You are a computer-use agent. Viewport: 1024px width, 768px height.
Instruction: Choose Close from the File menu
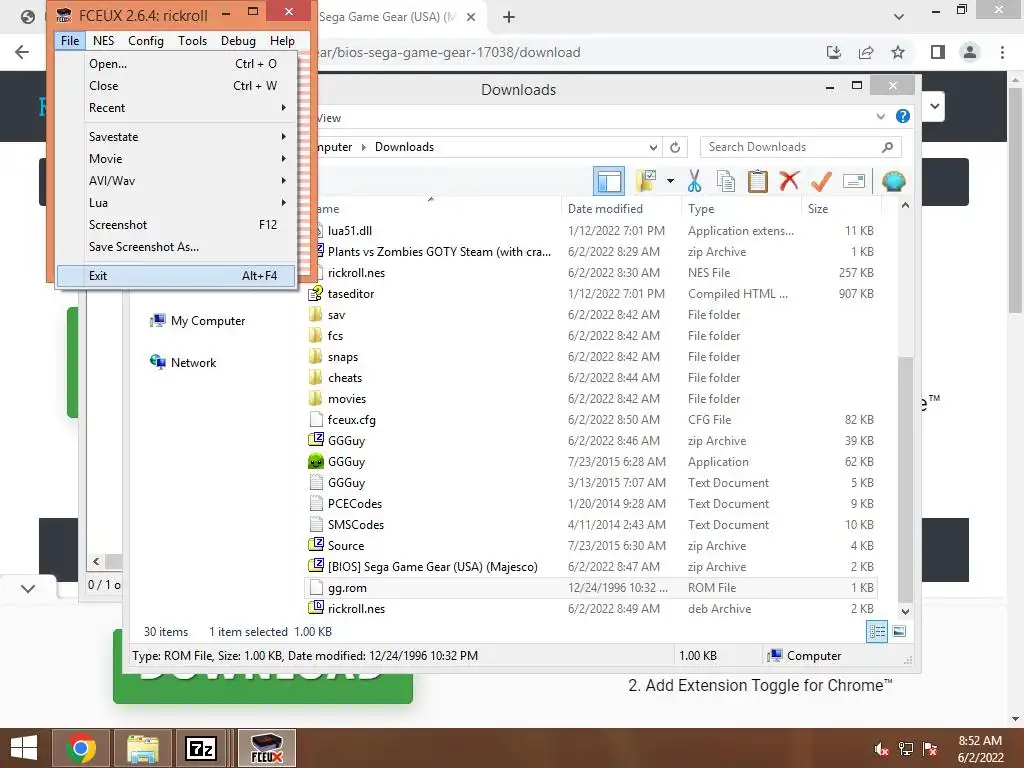point(176,86)
